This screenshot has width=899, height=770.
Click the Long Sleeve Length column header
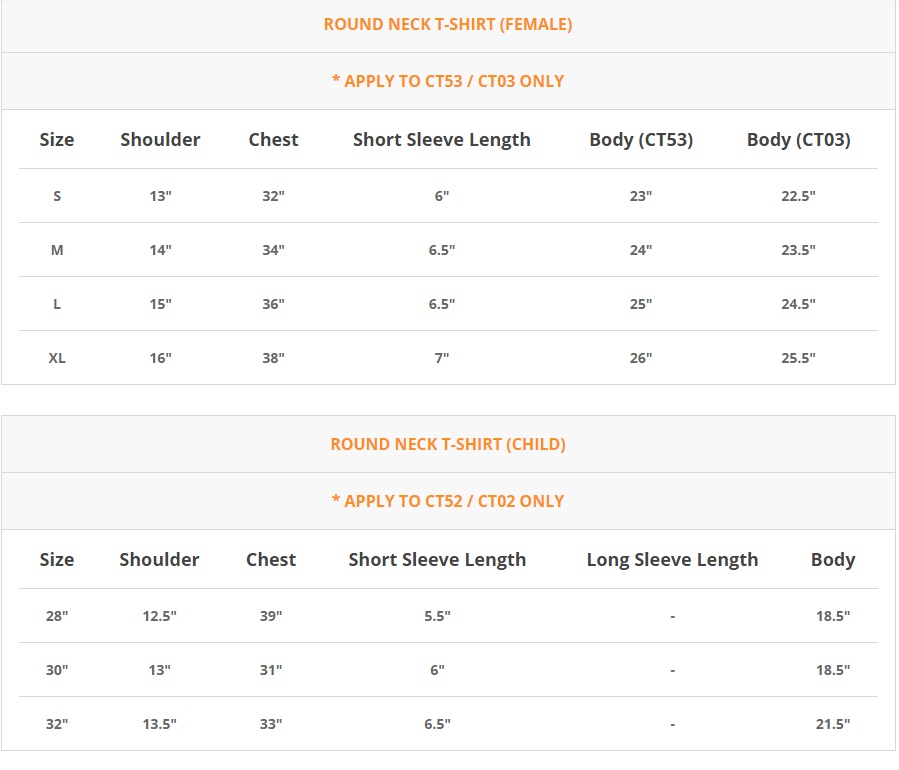click(x=672, y=560)
